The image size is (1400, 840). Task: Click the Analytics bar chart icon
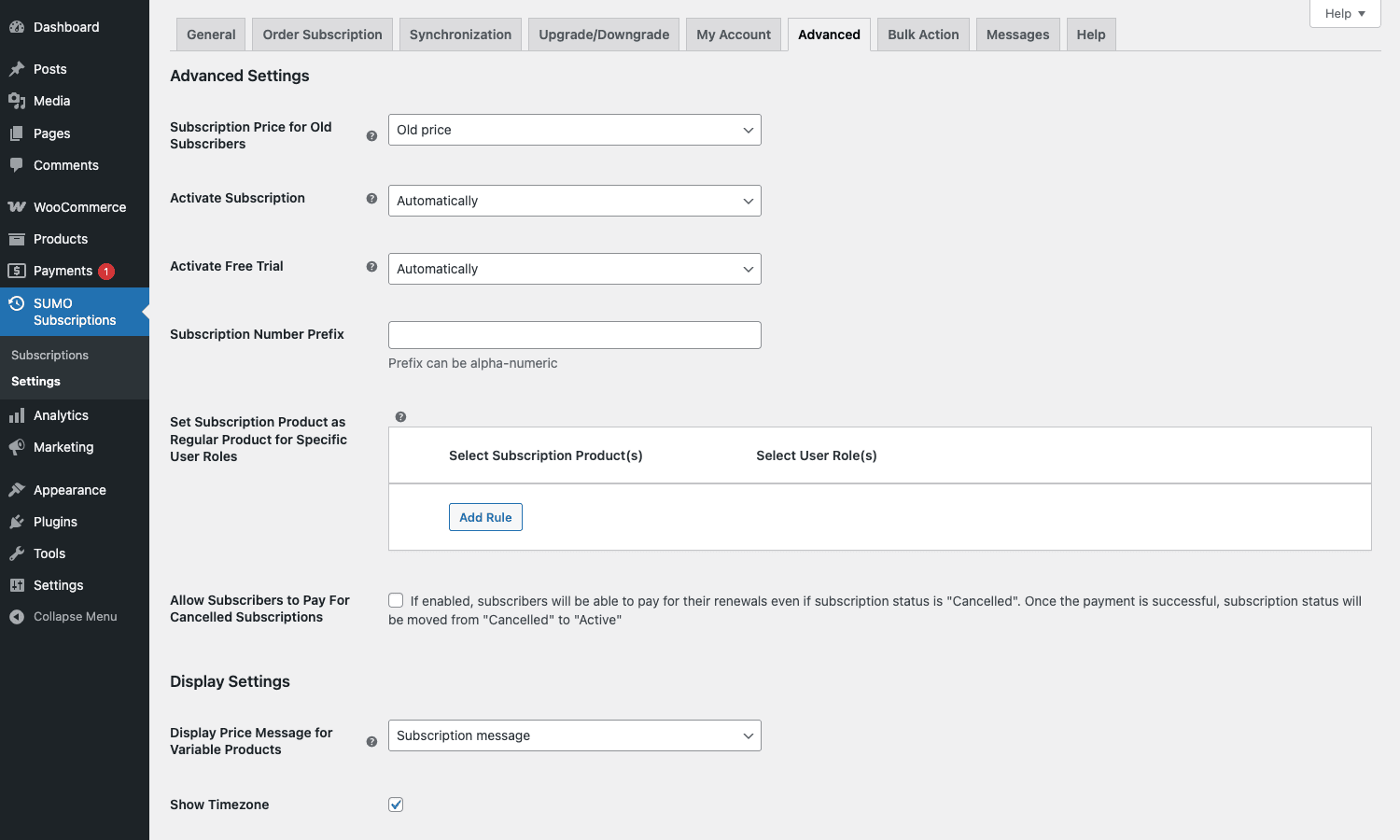[17, 415]
